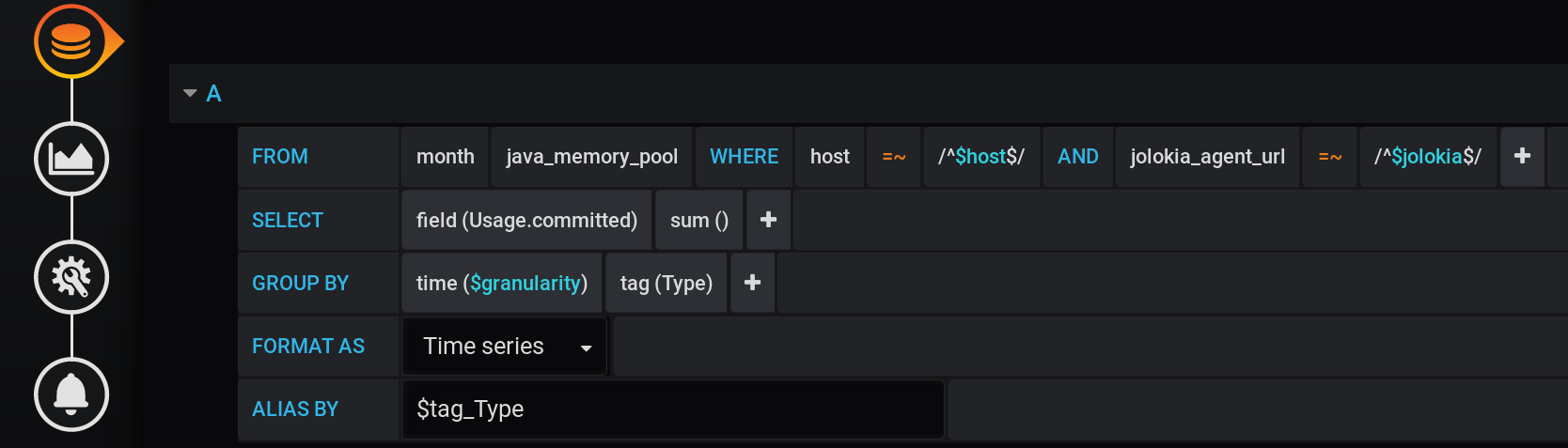Click the field (Usage.committed) selector
Screen dimensions: 1568x448
(526, 220)
